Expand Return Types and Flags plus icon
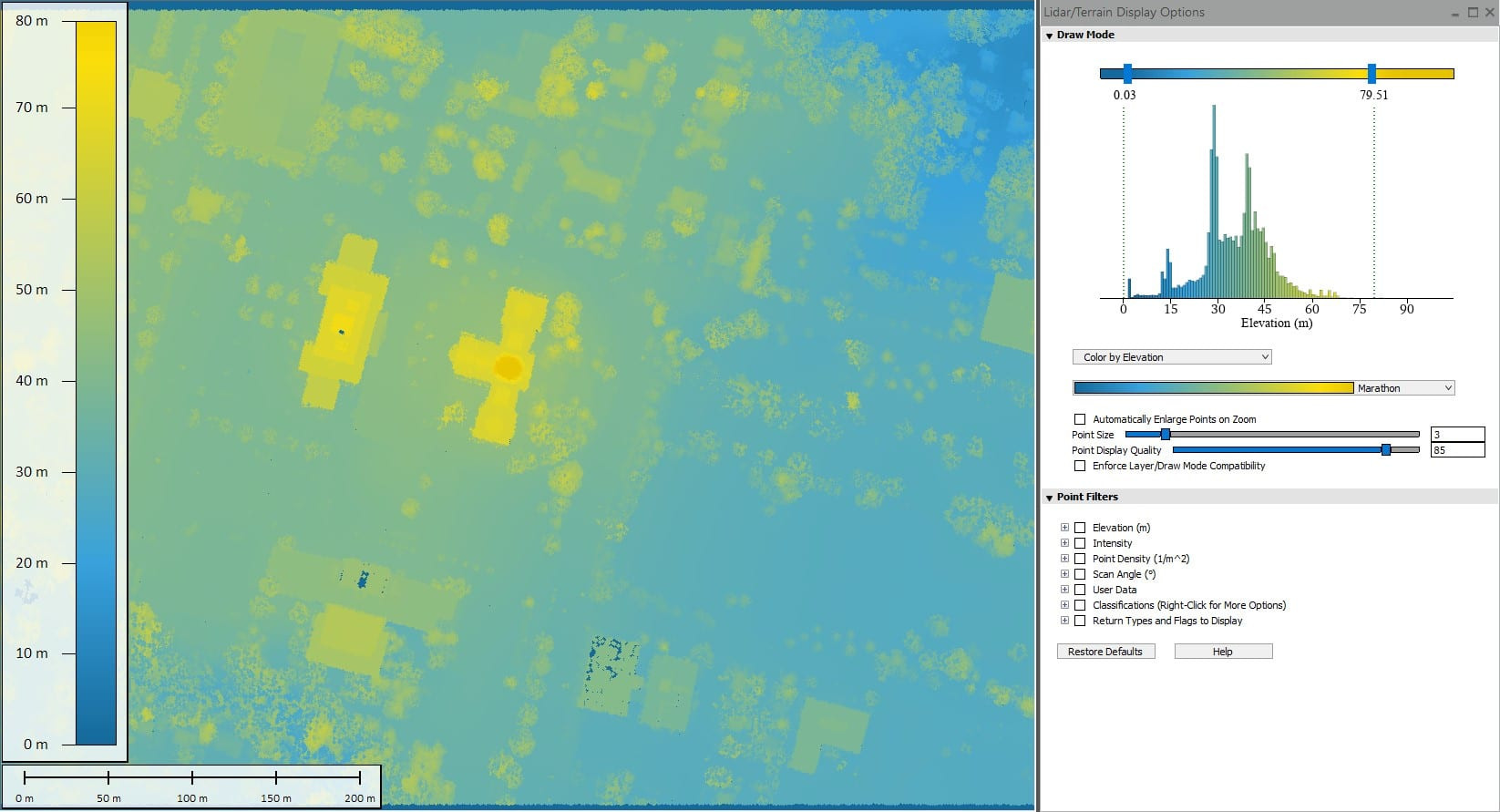The height and width of the screenshot is (812, 1500). [x=1064, y=621]
